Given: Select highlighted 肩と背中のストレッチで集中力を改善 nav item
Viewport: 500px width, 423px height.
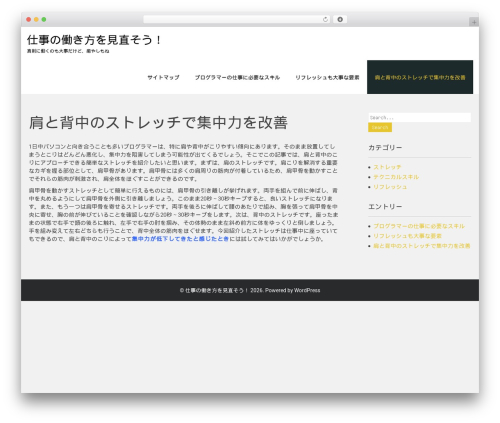Looking at the screenshot, I should pyautogui.click(x=420, y=77).
